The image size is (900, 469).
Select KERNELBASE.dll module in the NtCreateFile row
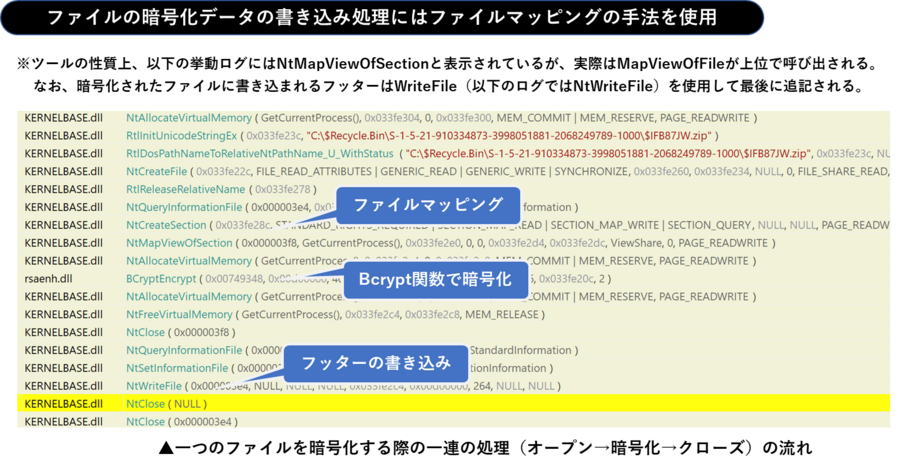click(63, 171)
